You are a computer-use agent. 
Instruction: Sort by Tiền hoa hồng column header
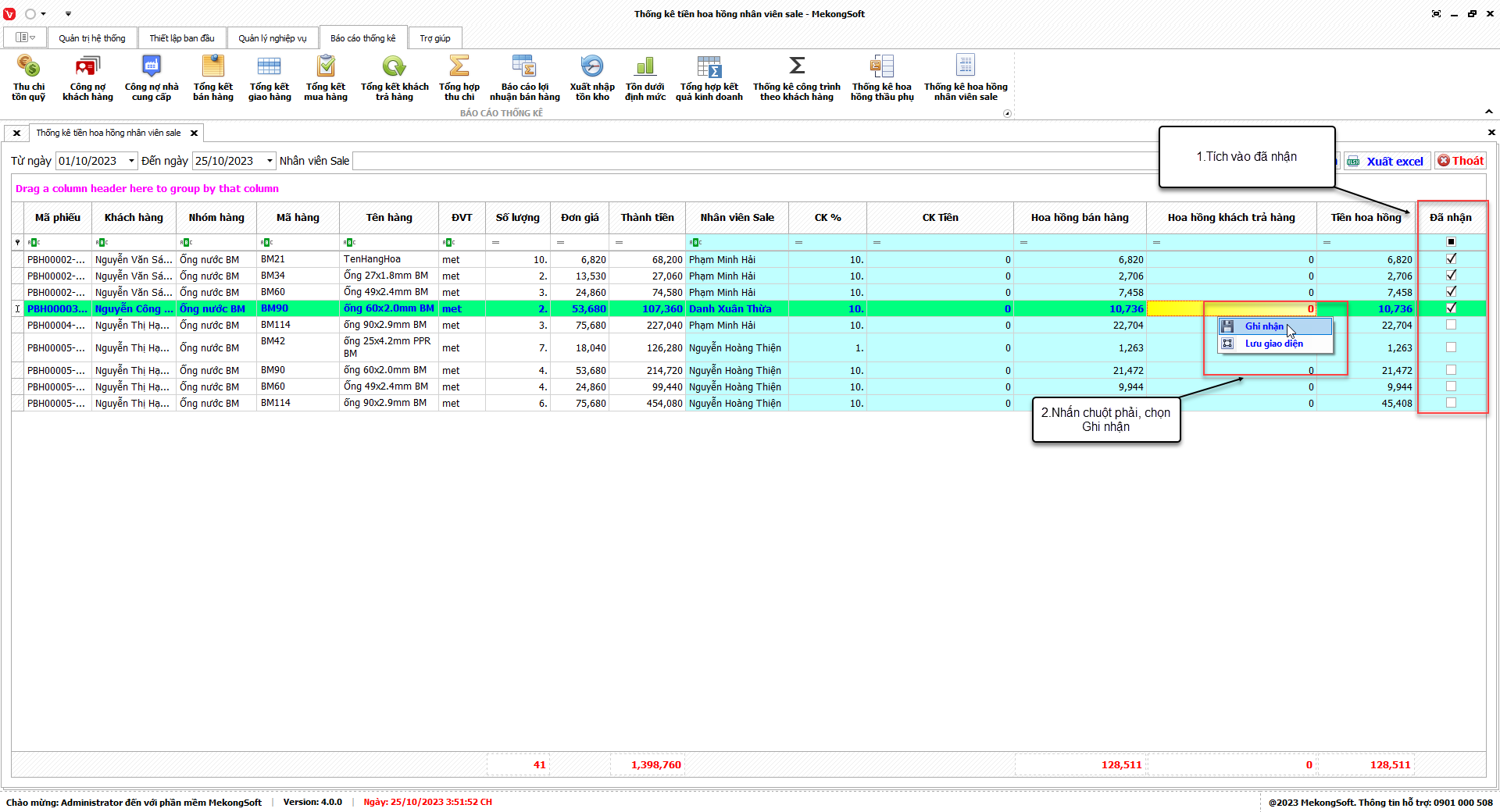click(x=1366, y=218)
